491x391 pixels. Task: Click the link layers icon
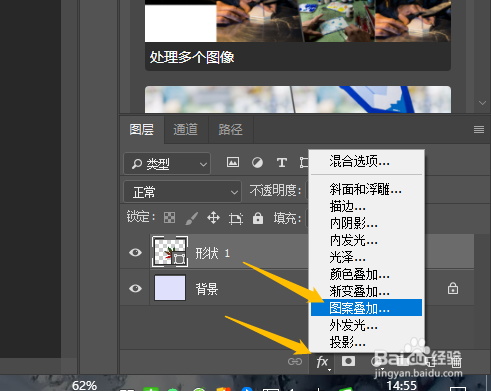click(x=295, y=361)
